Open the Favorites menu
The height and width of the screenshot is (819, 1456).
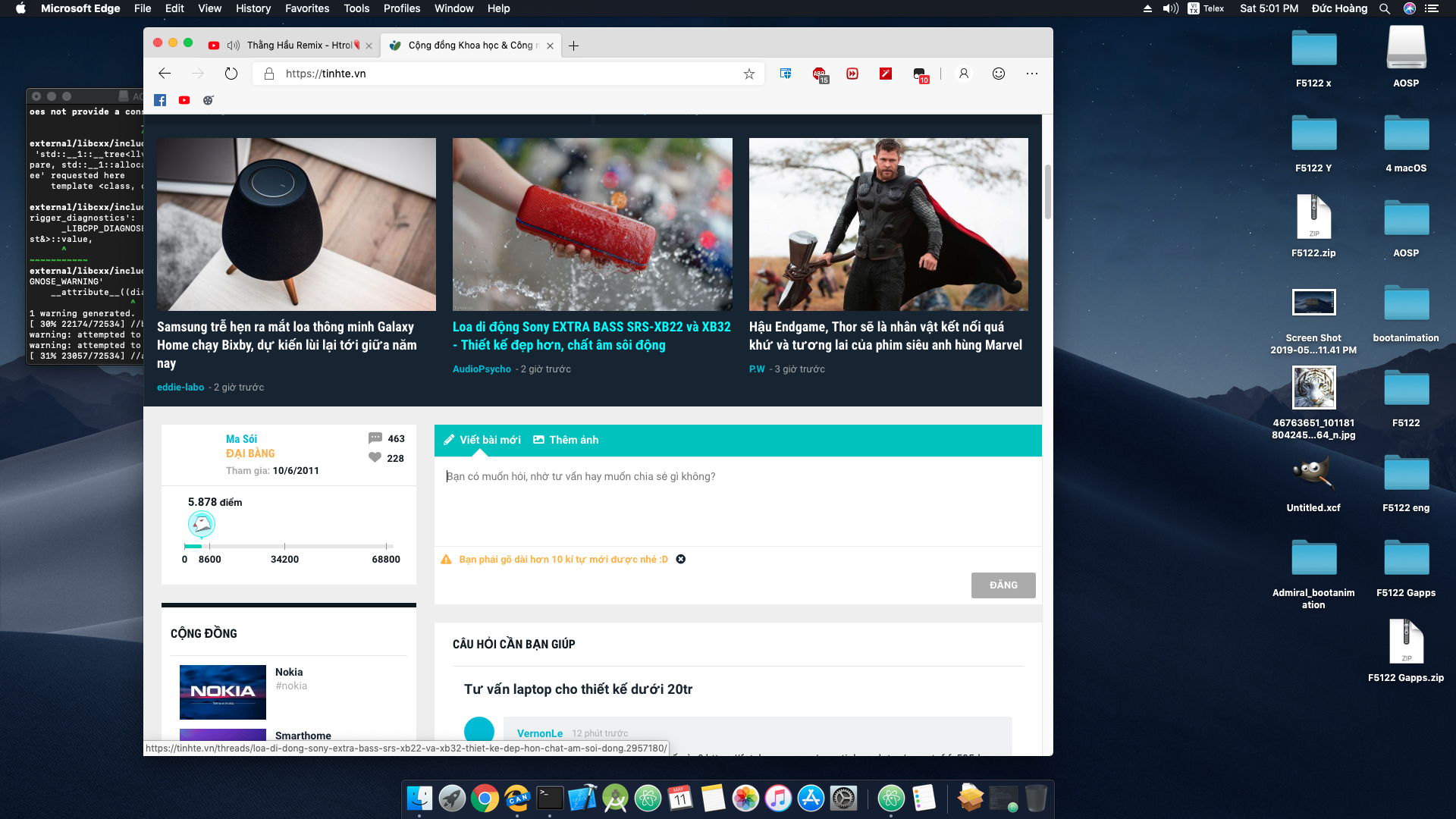point(307,8)
